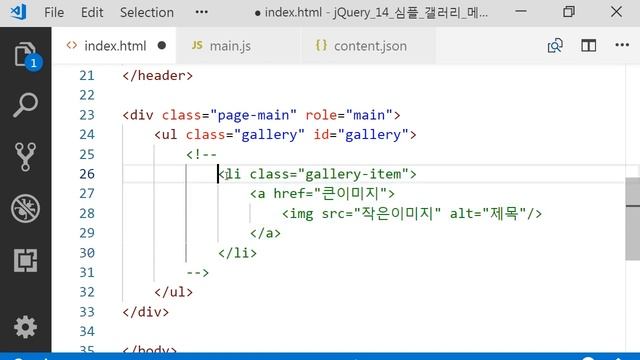Click line number 23 in the gutter
Image resolution: width=640 pixels, height=360 pixels.
click(x=87, y=115)
